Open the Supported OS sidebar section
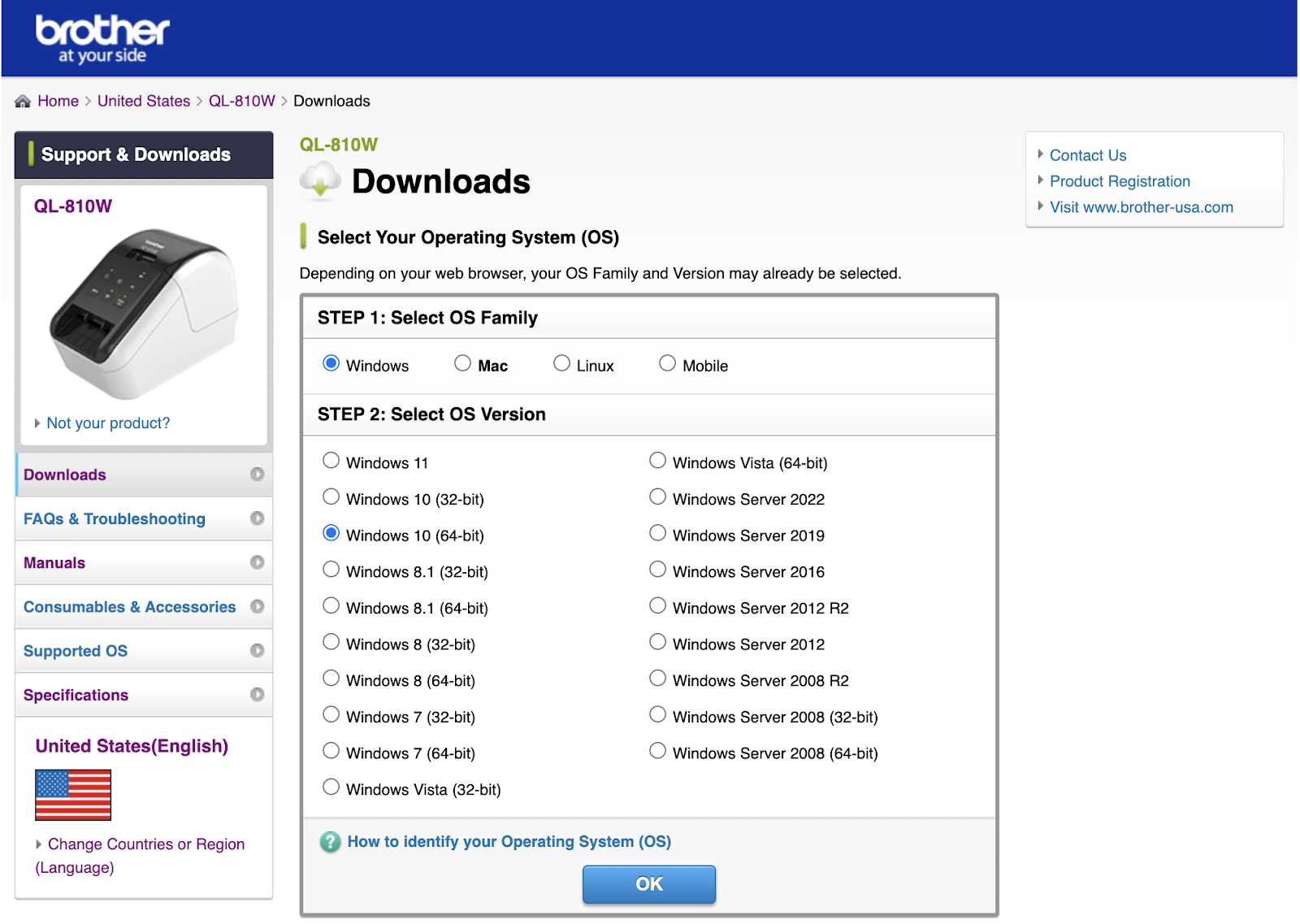Image resolution: width=1300 pixels, height=924 pixels. point(144,651)
